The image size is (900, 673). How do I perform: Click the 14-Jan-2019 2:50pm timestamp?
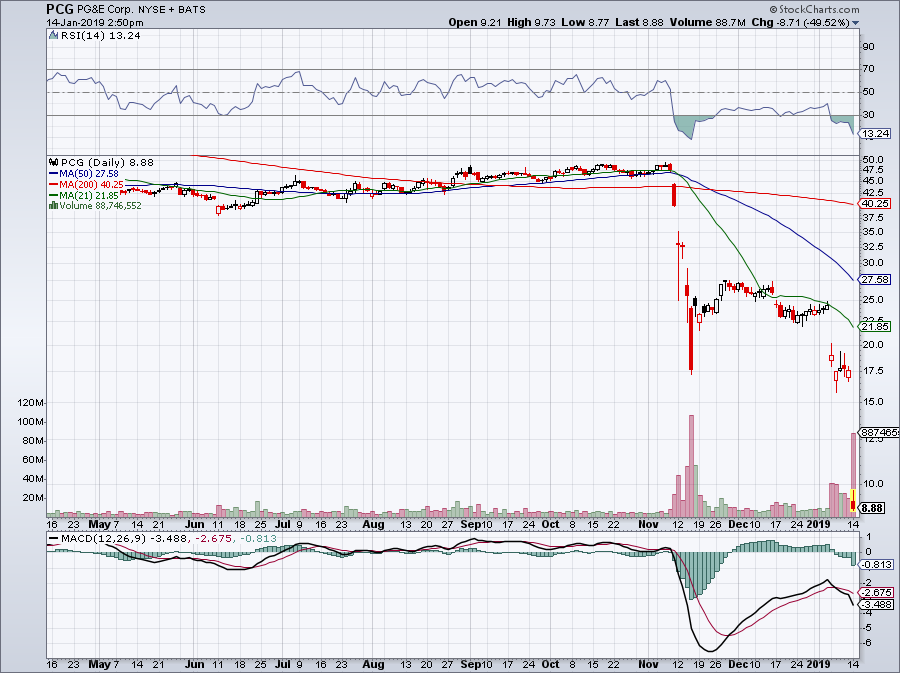tap(95, 23)
